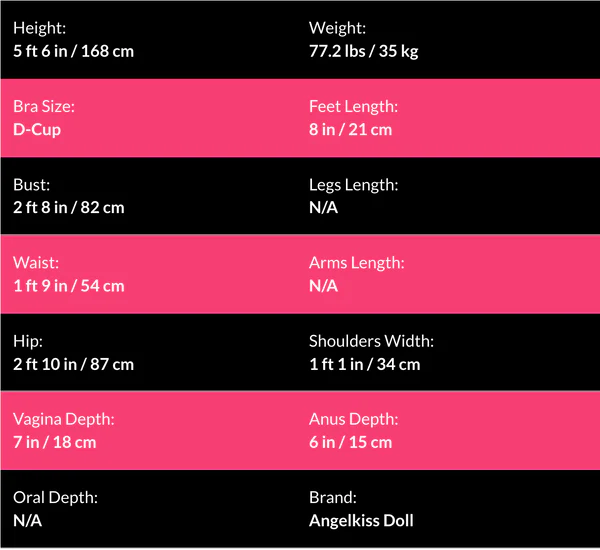This screenshot has height=550, width=600.
Task: Click the Legs Length label
Action: [x=353, y=184]
